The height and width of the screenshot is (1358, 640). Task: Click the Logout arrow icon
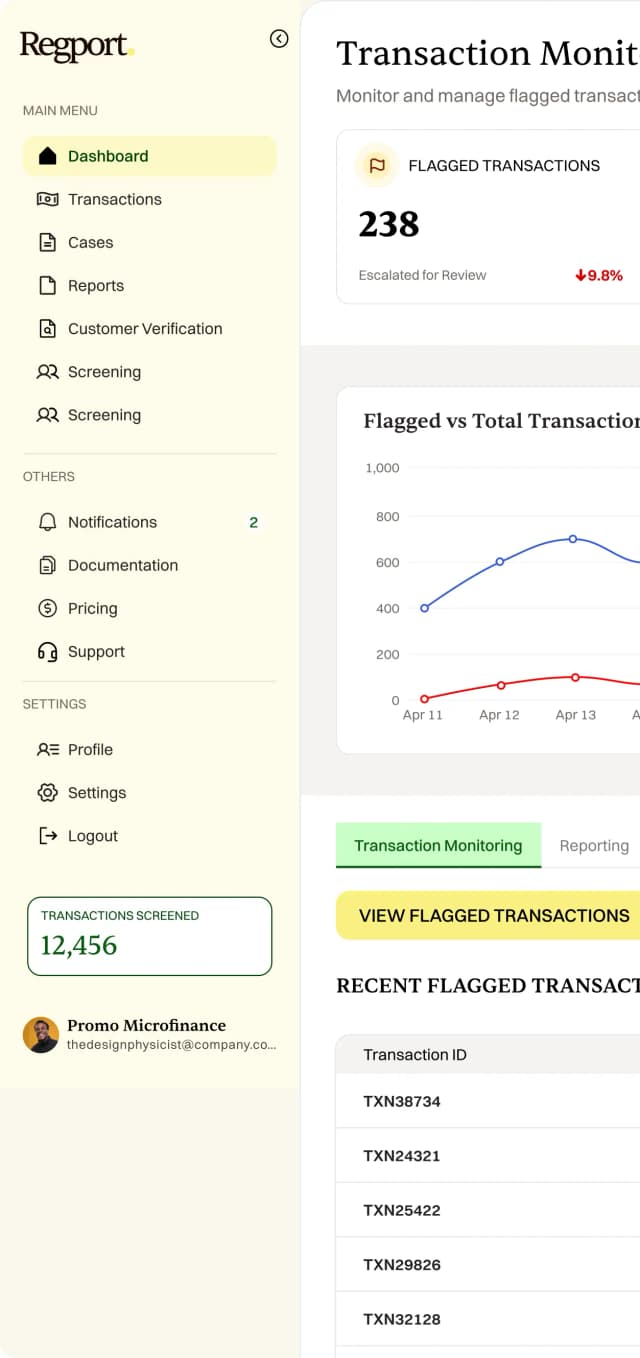point(47,836)
